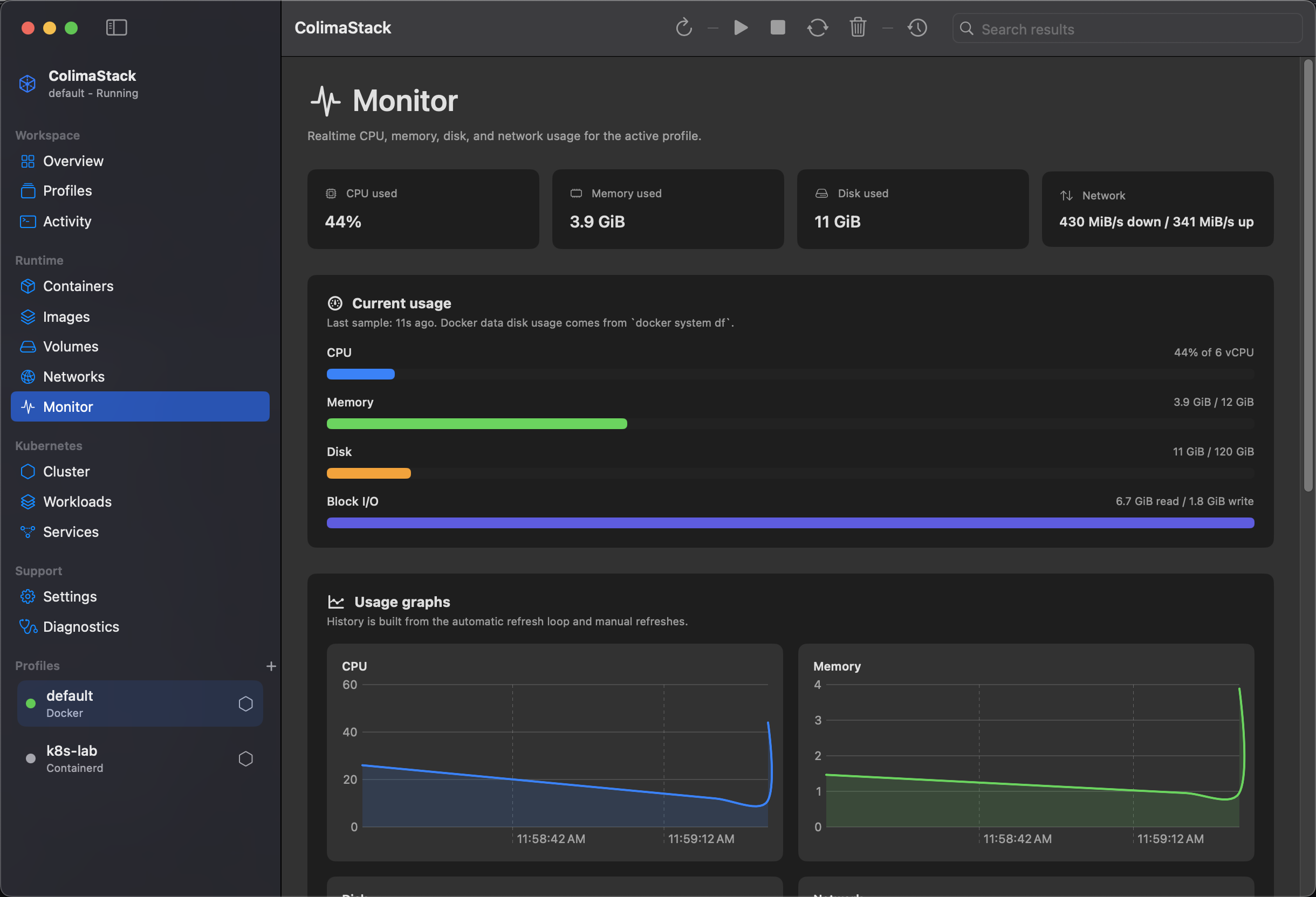This screenshot has height=897, width=1316.
Task: Click '6.7 GiB read / 1.8 GiB write'
Action: [1184, 501]
